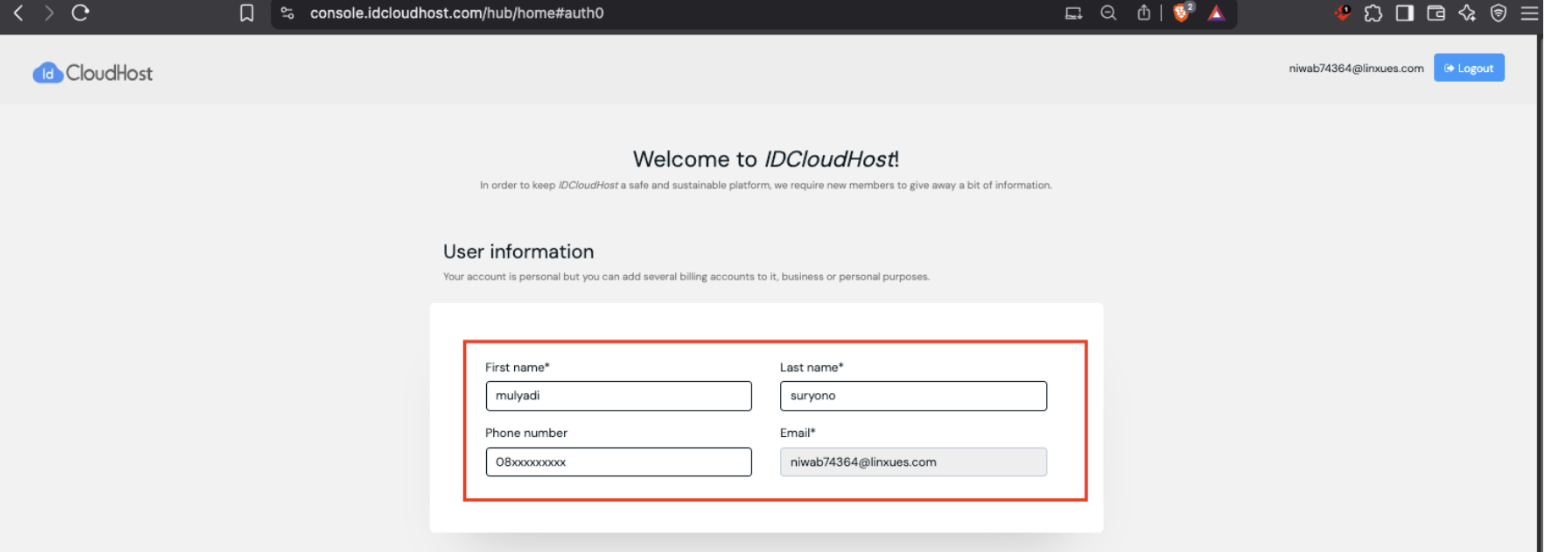
Task: Reload the IDCloudHost console page
Action: pos(81,13)
